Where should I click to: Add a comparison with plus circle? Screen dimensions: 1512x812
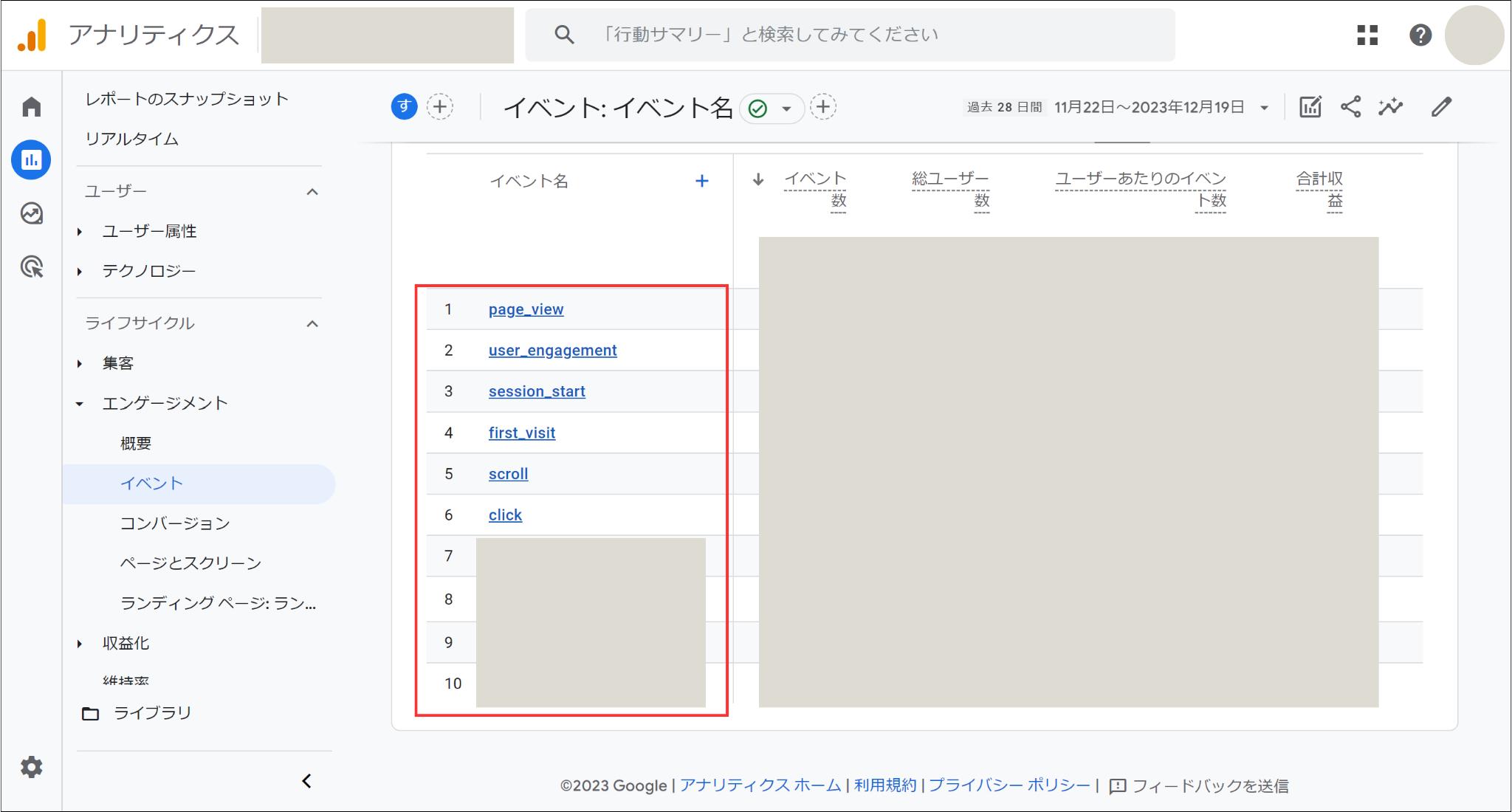[440, 107]
